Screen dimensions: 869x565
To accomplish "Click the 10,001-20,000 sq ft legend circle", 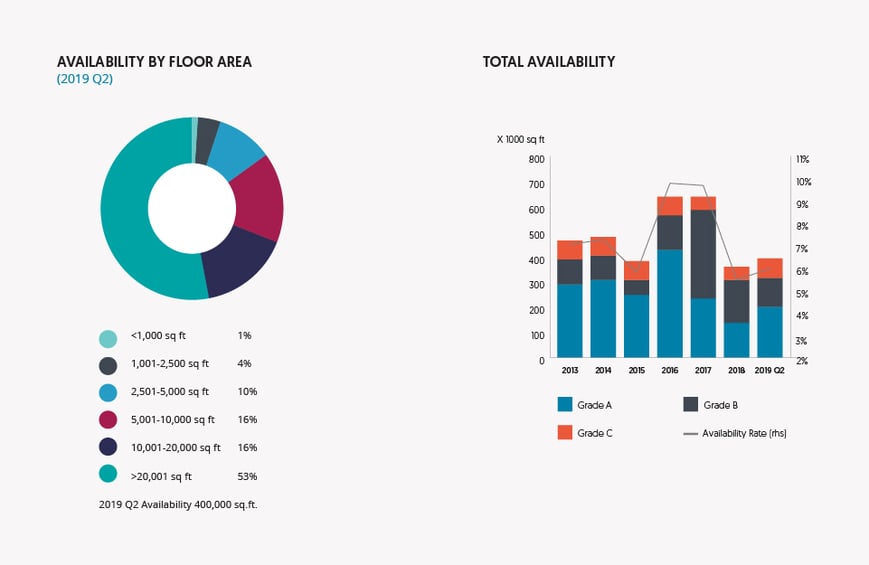I will pyautogui.click(x=108, y=447).
